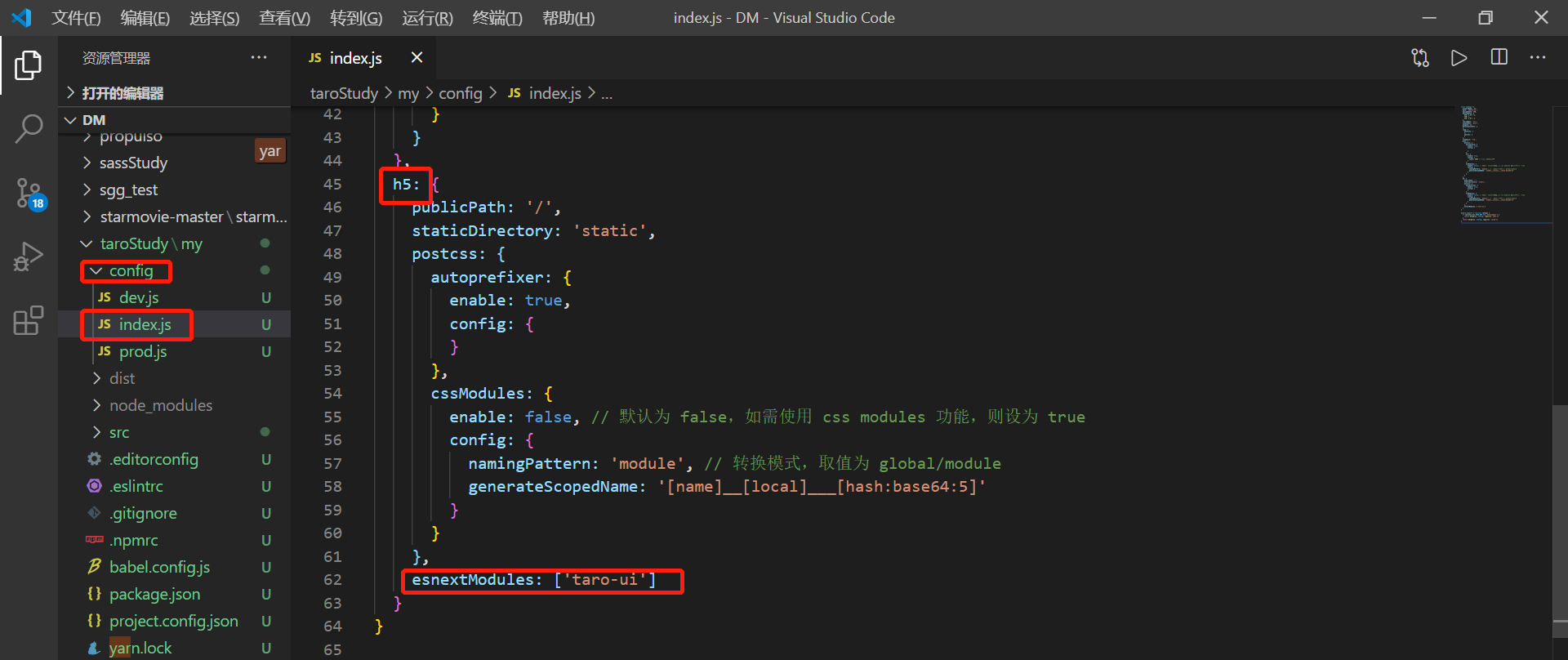1568x660 pixels.
Task: Click the breadcrumb ellipsis symbol segment
Action: click(x=607, y=93)
